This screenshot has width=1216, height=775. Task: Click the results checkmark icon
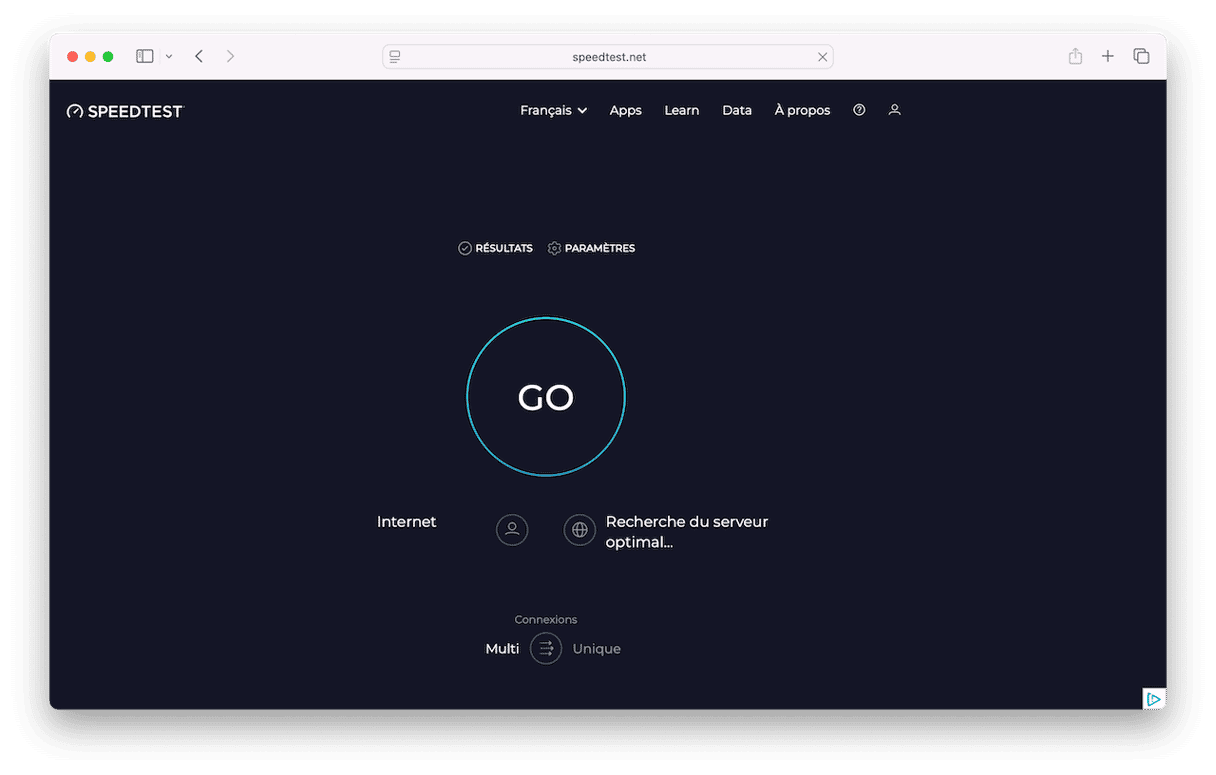coord(465,248)
